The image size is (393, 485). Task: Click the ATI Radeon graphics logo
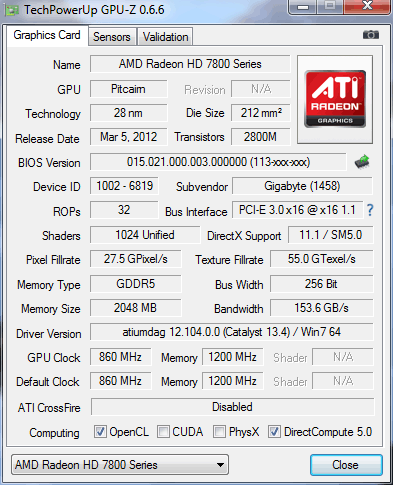[x=335, y=99]
